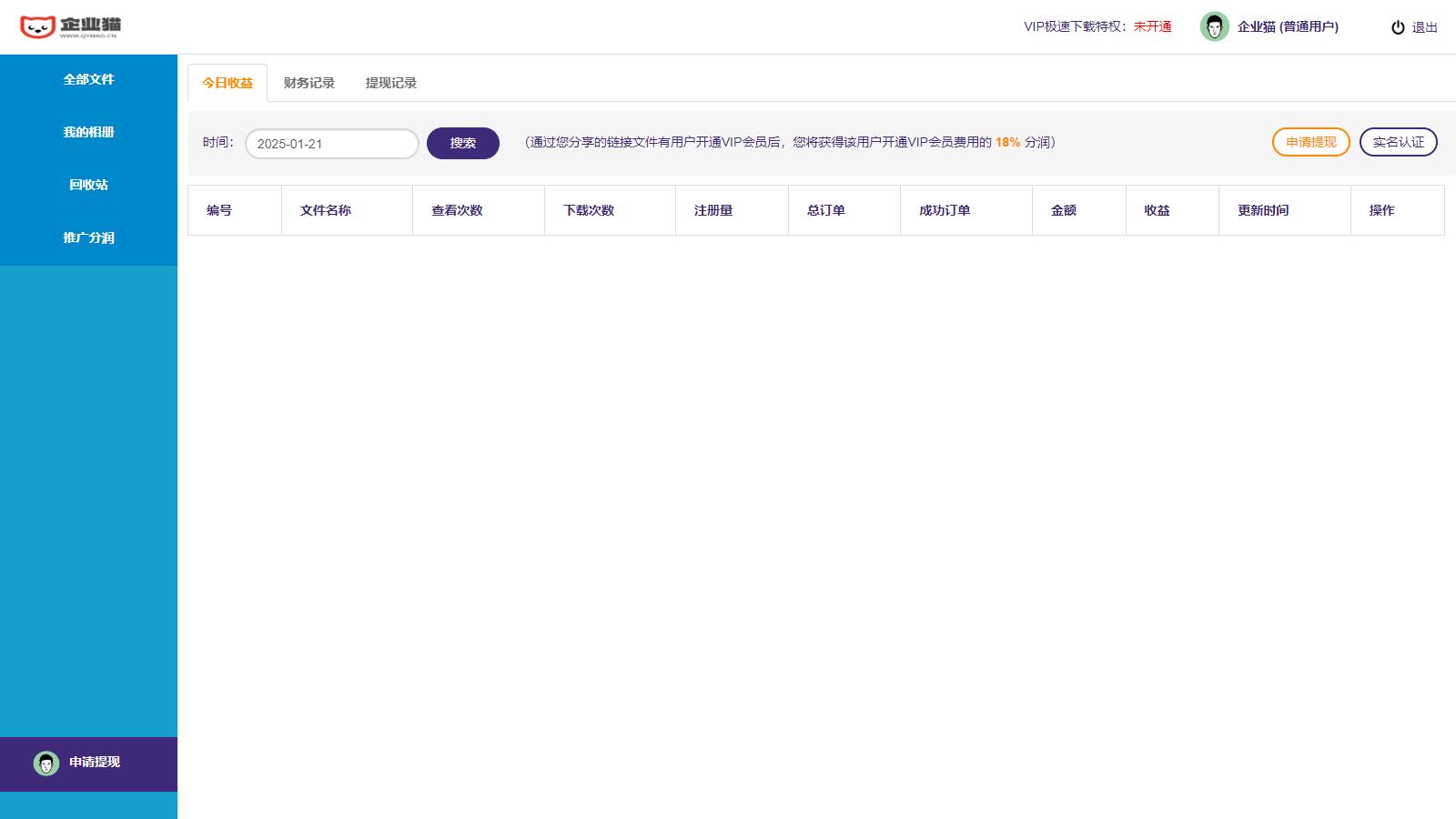Click the user avatar in top bar

click(1215, 26)
